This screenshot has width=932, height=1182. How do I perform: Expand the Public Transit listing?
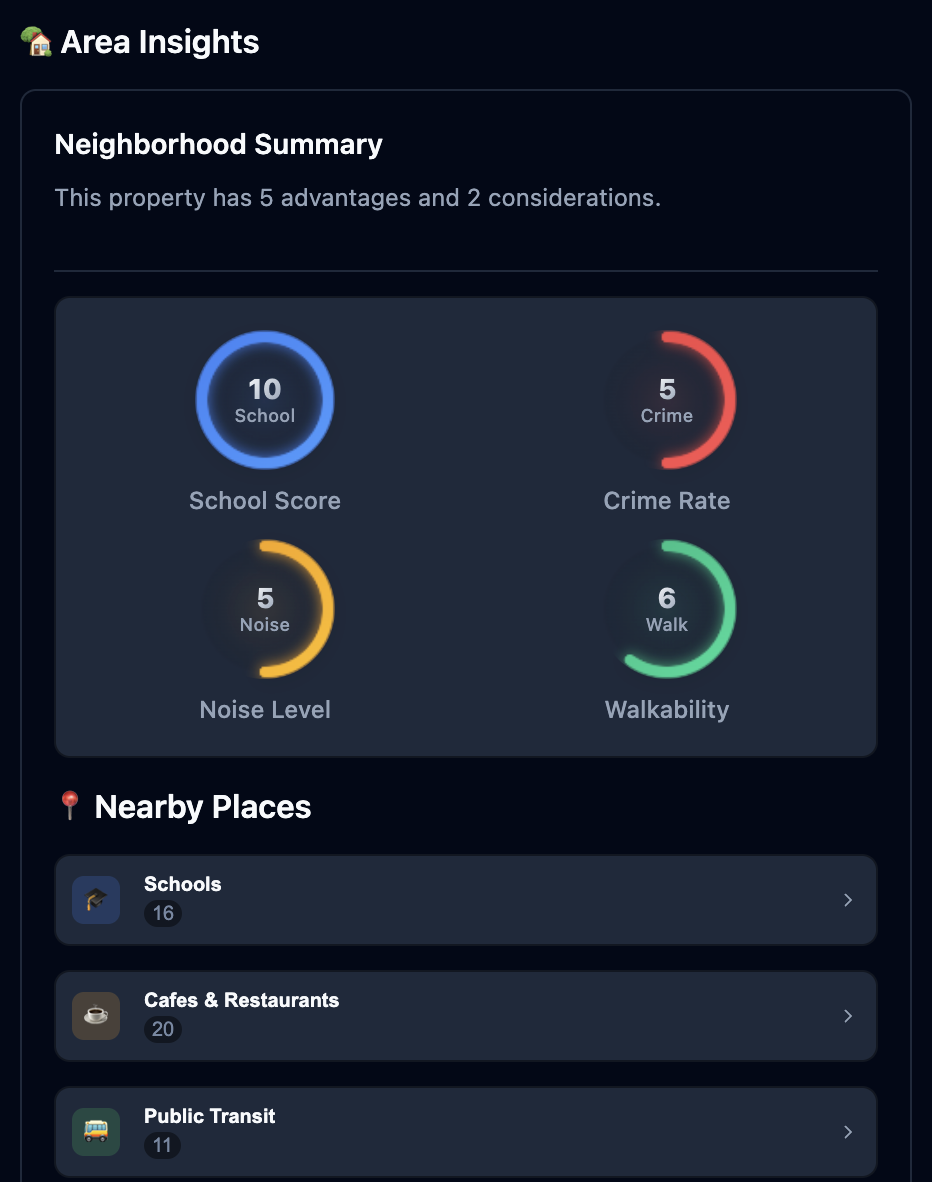466,1131
